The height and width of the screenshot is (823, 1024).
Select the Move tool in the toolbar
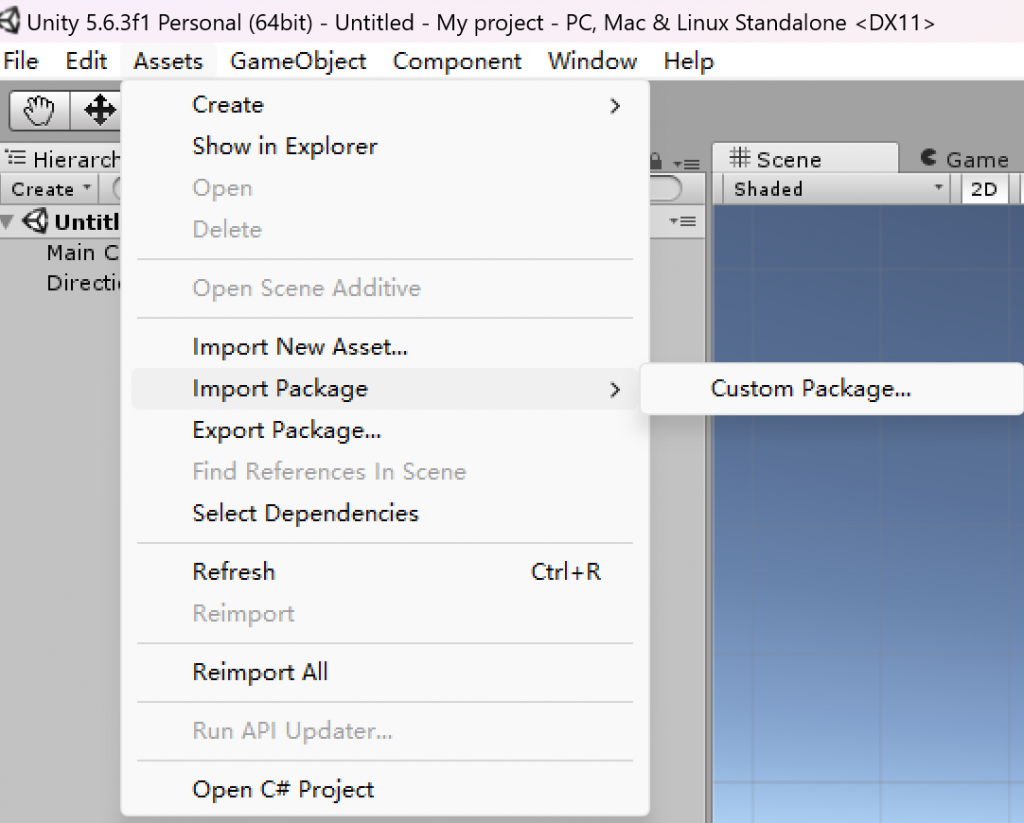coord(97,110)
